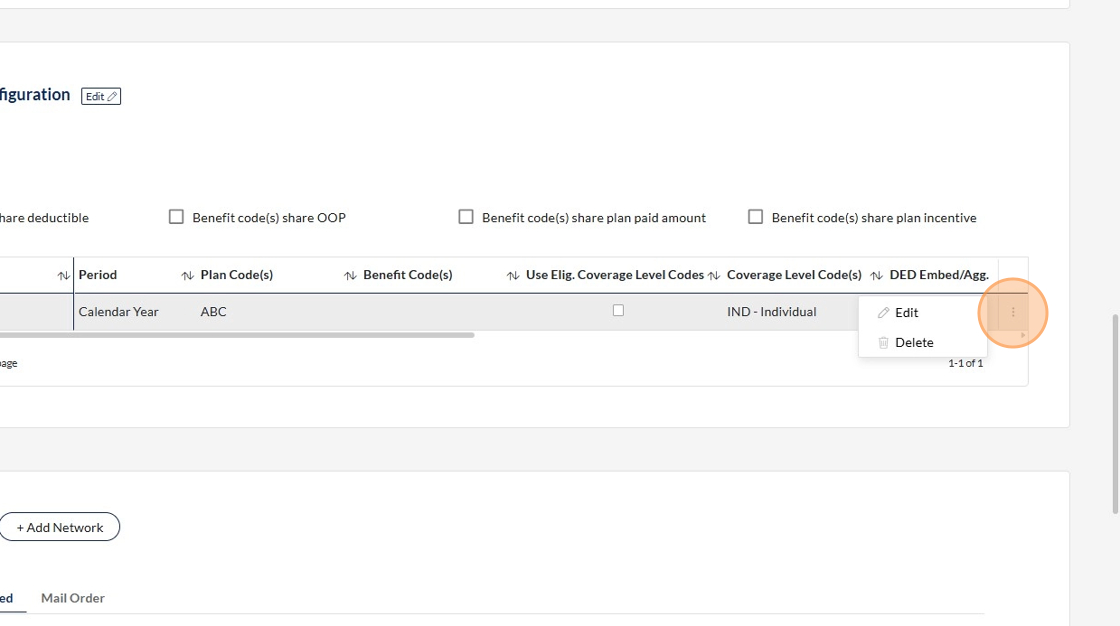This screenshot has width=1120, height=626.
Task: Sort by DED Embed/Agg. column icon
Action: [876, 275]
